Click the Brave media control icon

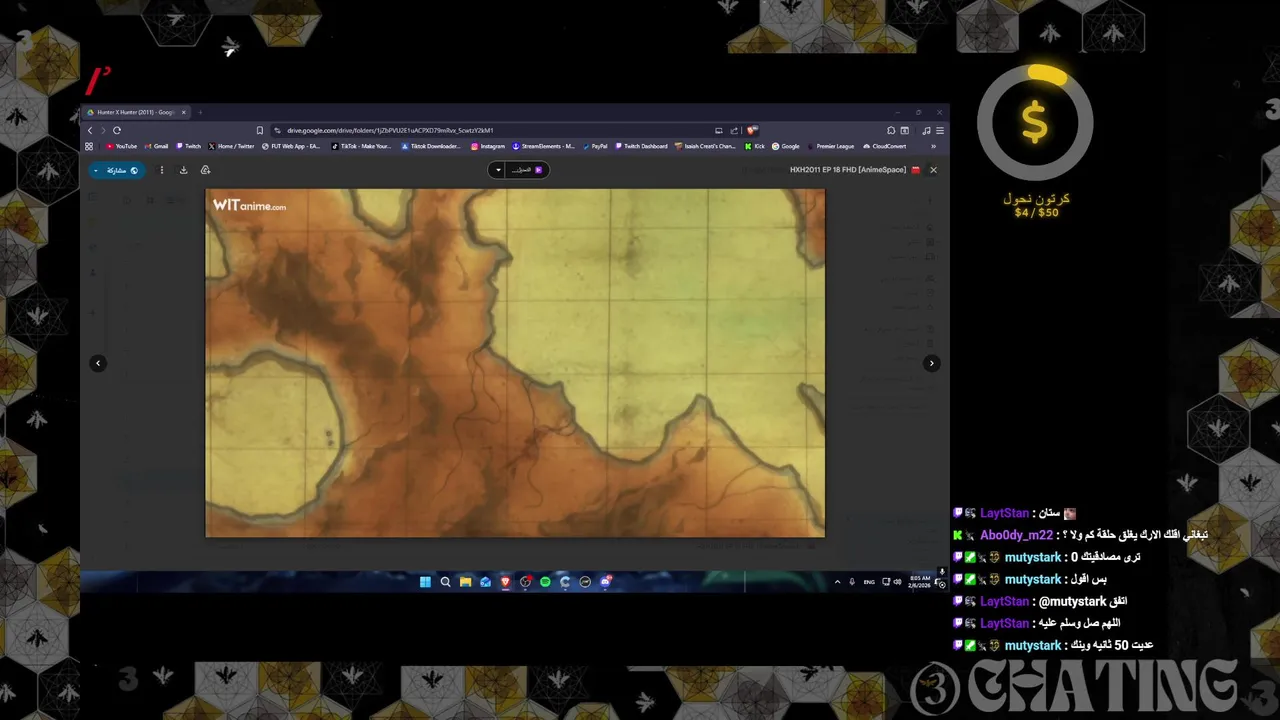[926, 130]
